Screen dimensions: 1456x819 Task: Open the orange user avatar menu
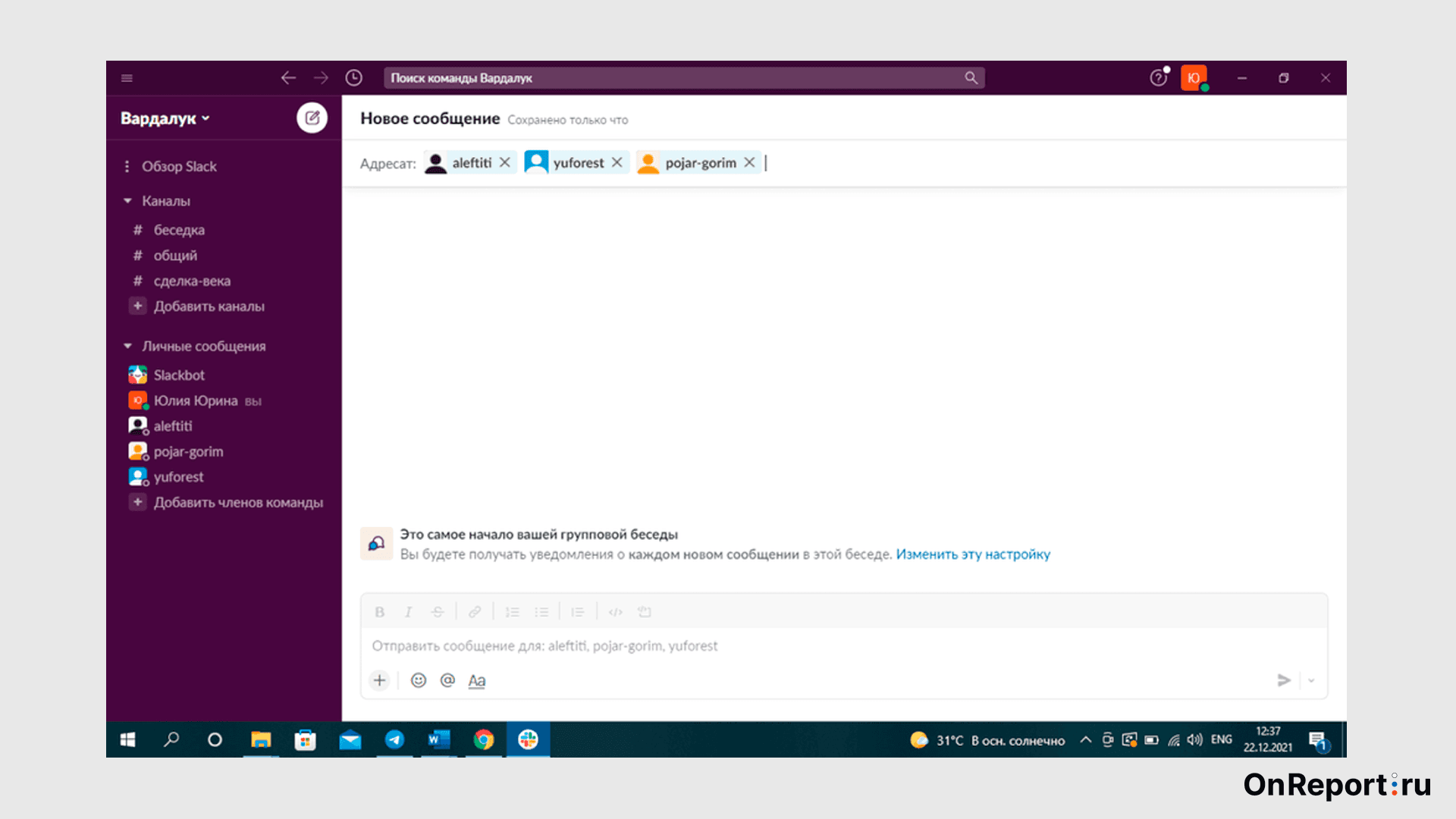pyautogui.click(x=1194, y=78)
